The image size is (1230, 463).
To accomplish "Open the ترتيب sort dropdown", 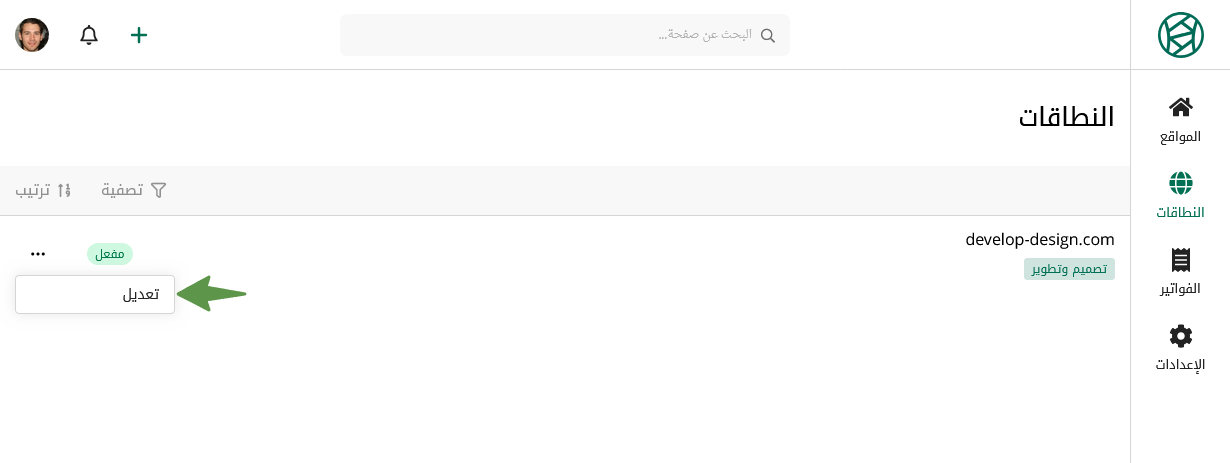I will click(x=43, y=190).
